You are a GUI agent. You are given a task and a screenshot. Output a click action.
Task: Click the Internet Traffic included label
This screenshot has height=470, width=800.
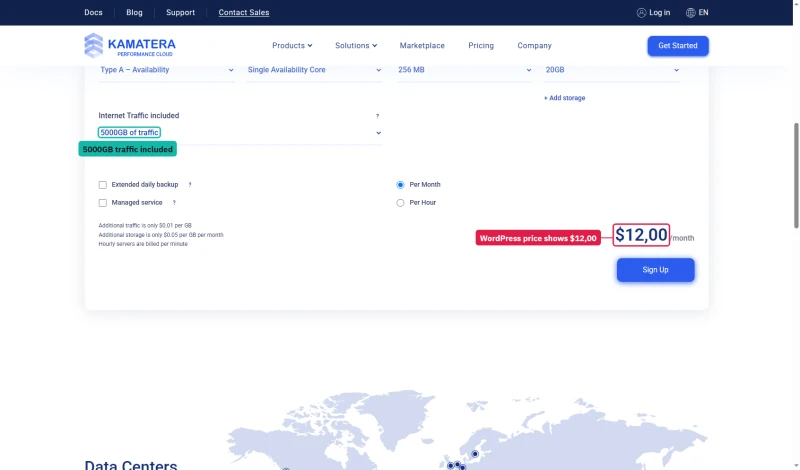tap(139, 116)
